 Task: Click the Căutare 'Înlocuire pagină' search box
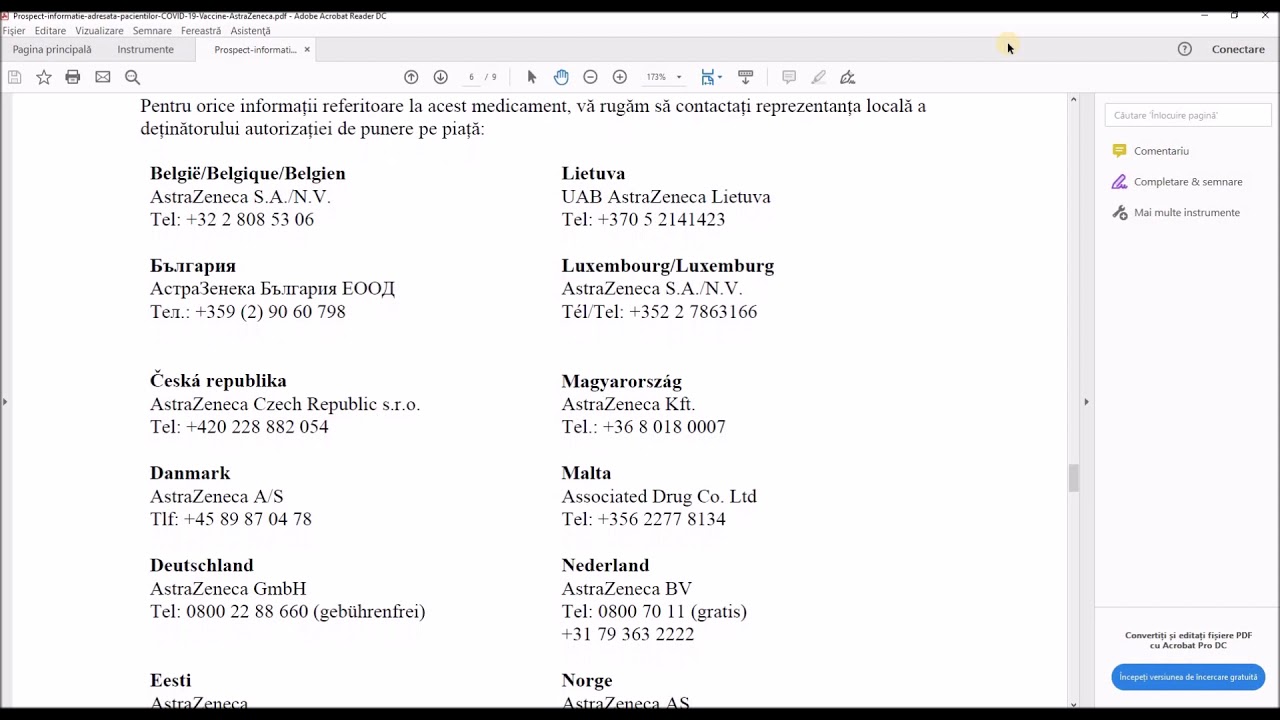tap(1187, 115)
